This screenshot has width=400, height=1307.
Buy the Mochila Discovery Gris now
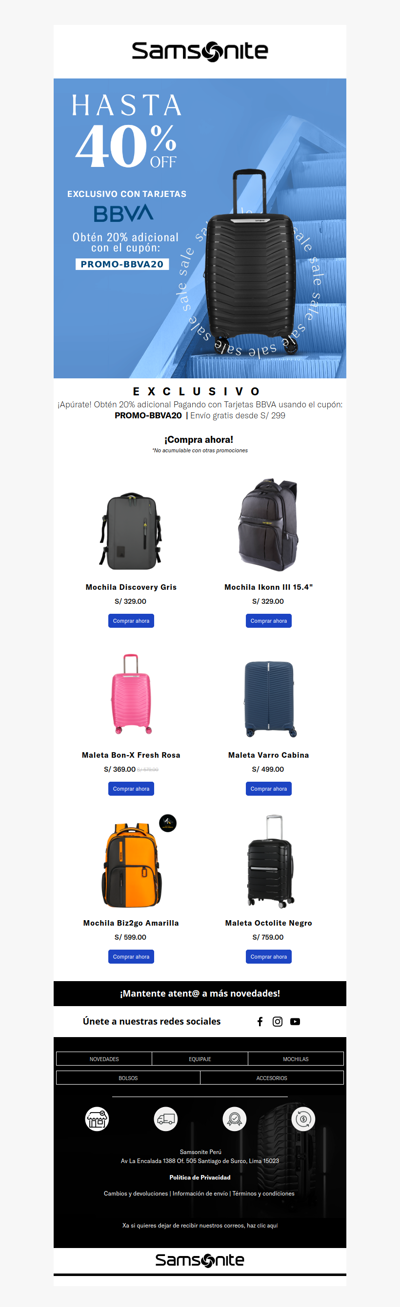coord(131,621)
